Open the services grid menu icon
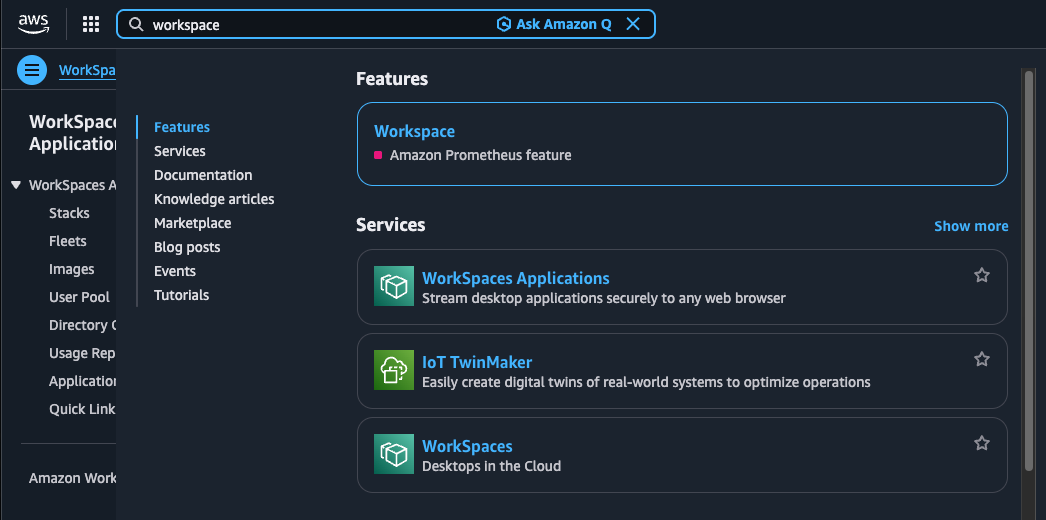 point(91,24)
